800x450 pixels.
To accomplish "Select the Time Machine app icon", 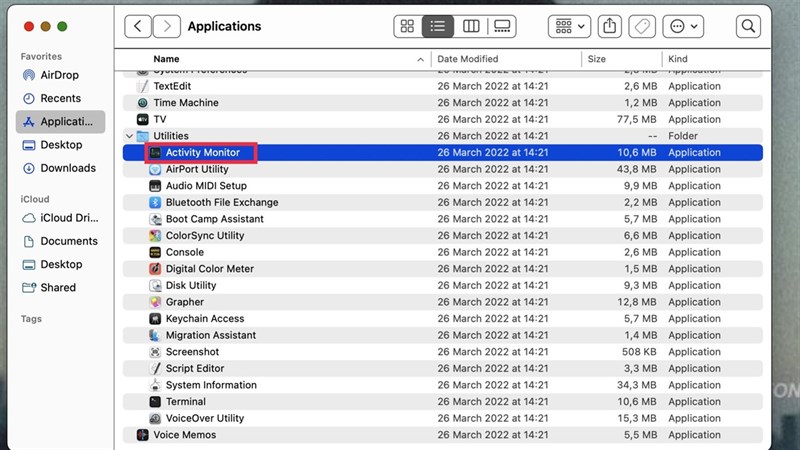I will (x=143, y=103).
